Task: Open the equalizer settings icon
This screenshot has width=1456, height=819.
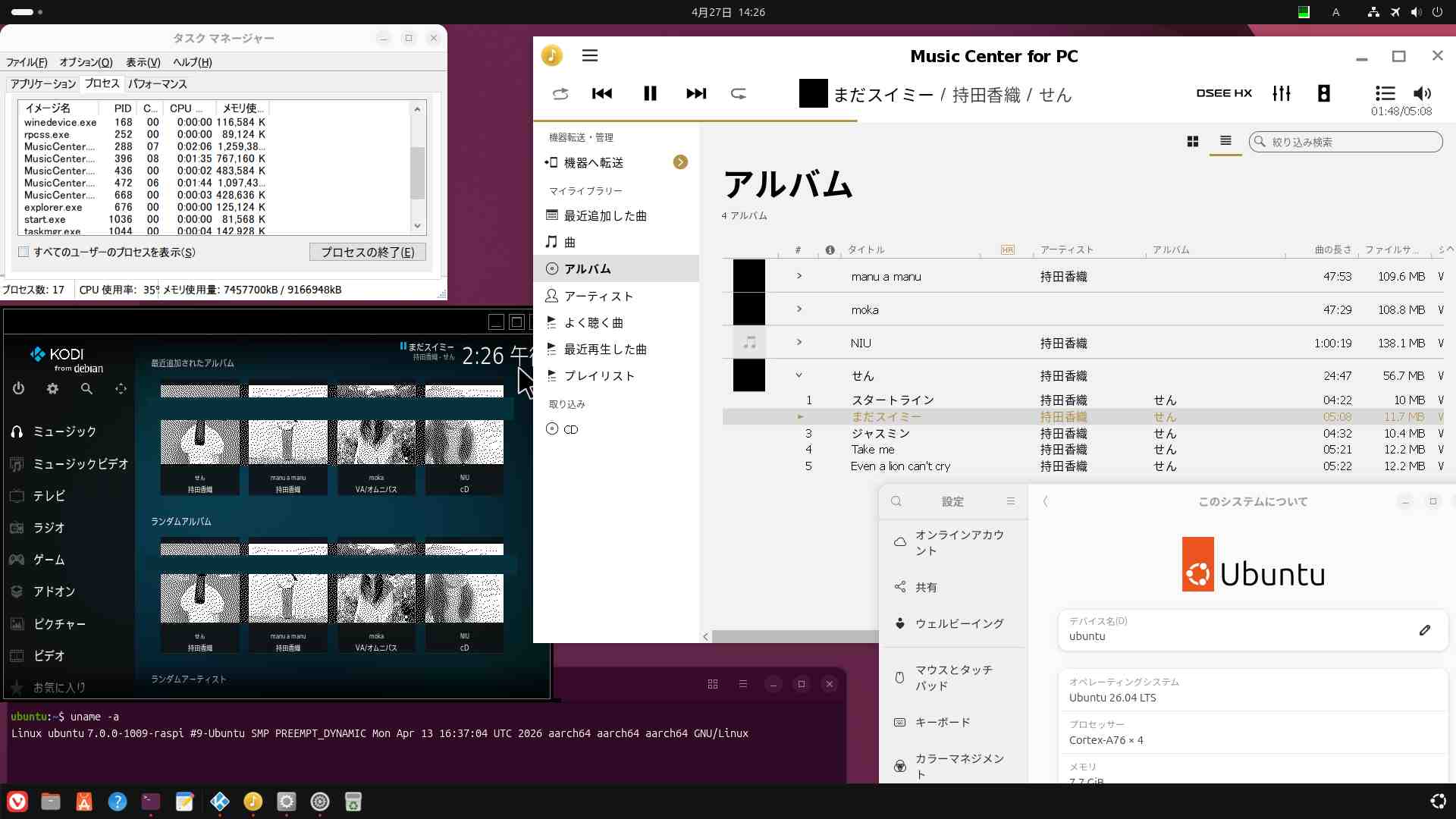Action: pos(1282,93)
